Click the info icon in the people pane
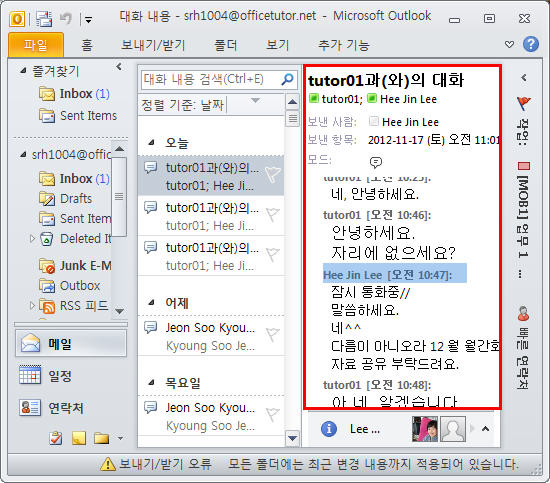Screen dimensions: 550x483 tap(329, 429)
